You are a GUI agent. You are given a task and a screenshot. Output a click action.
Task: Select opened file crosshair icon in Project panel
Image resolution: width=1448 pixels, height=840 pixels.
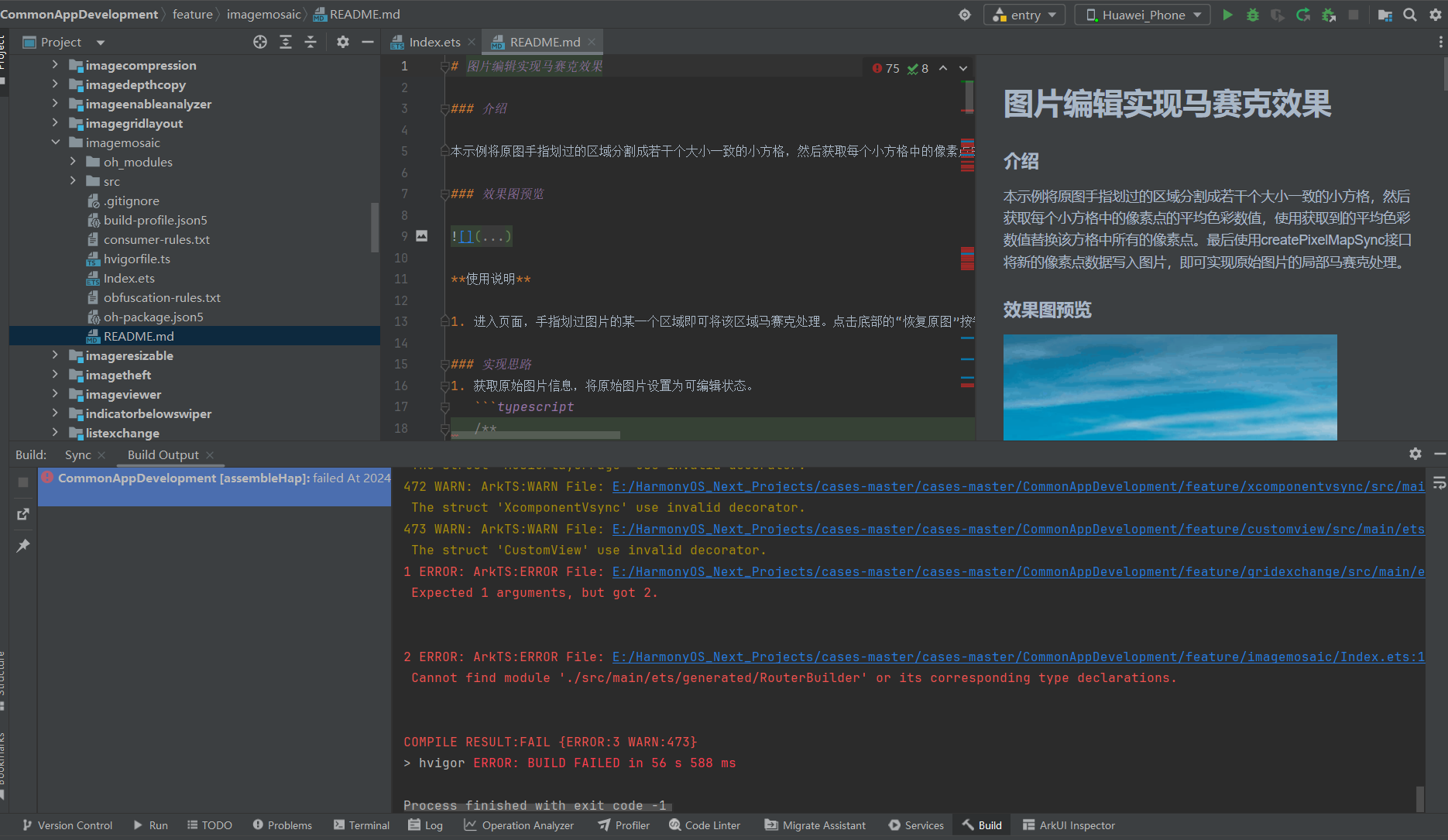[x=260, y=42]
